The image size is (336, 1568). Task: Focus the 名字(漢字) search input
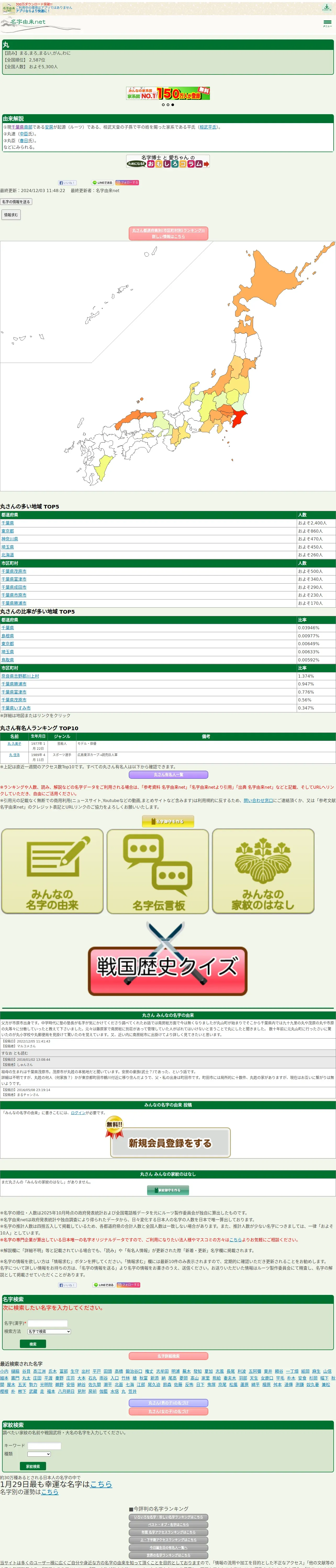point(48,1323)
